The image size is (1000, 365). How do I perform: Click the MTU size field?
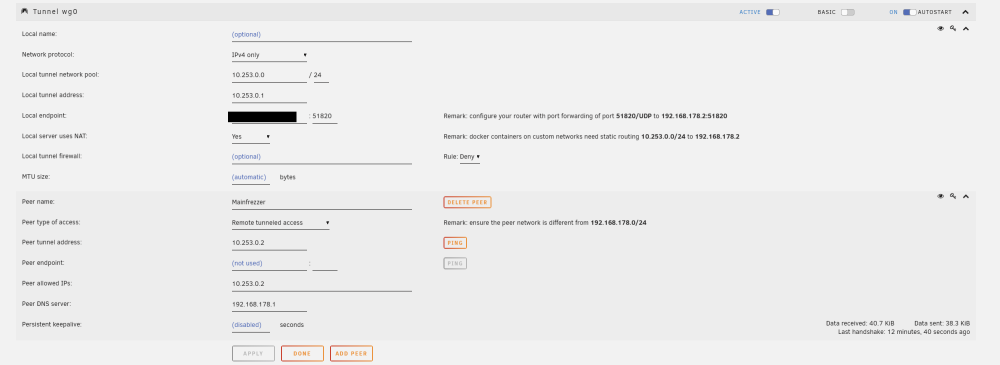point(251,177)
